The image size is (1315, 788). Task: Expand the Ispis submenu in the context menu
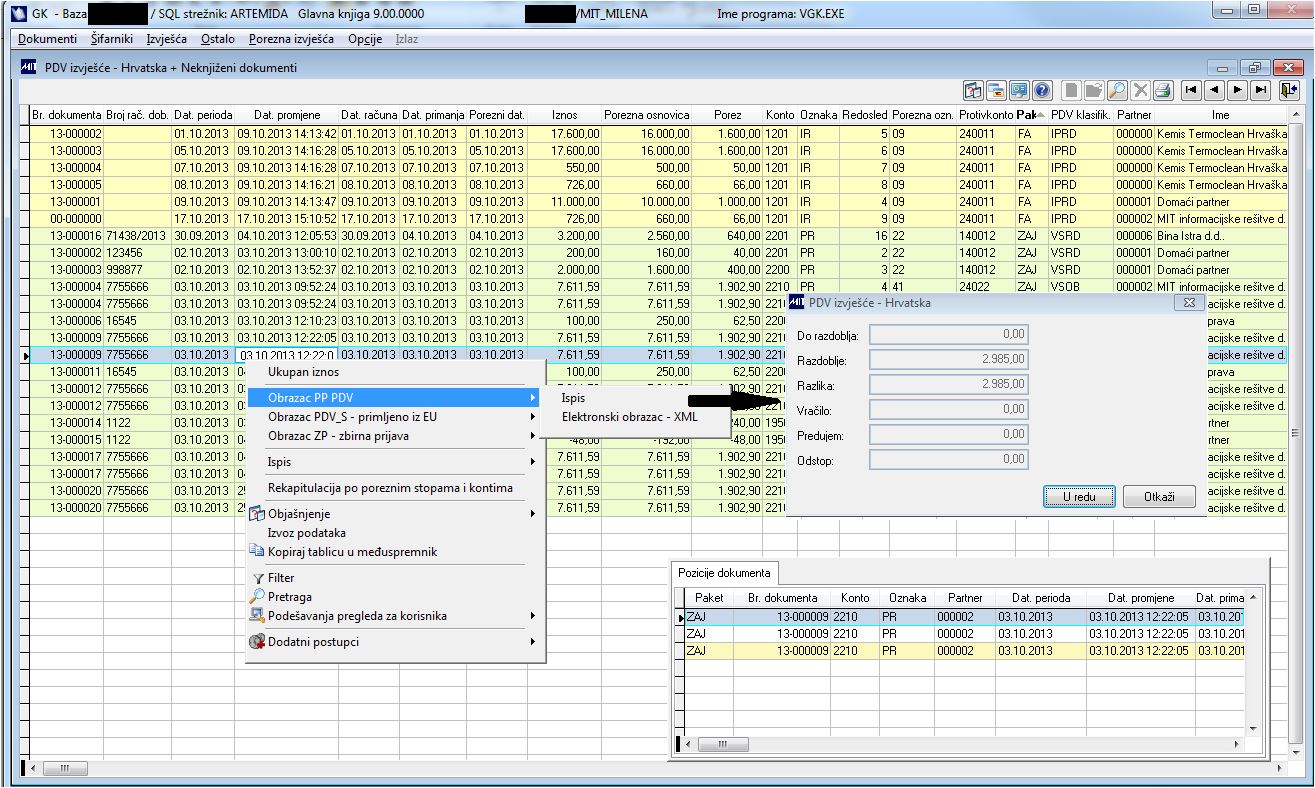(x=395, y=462)
